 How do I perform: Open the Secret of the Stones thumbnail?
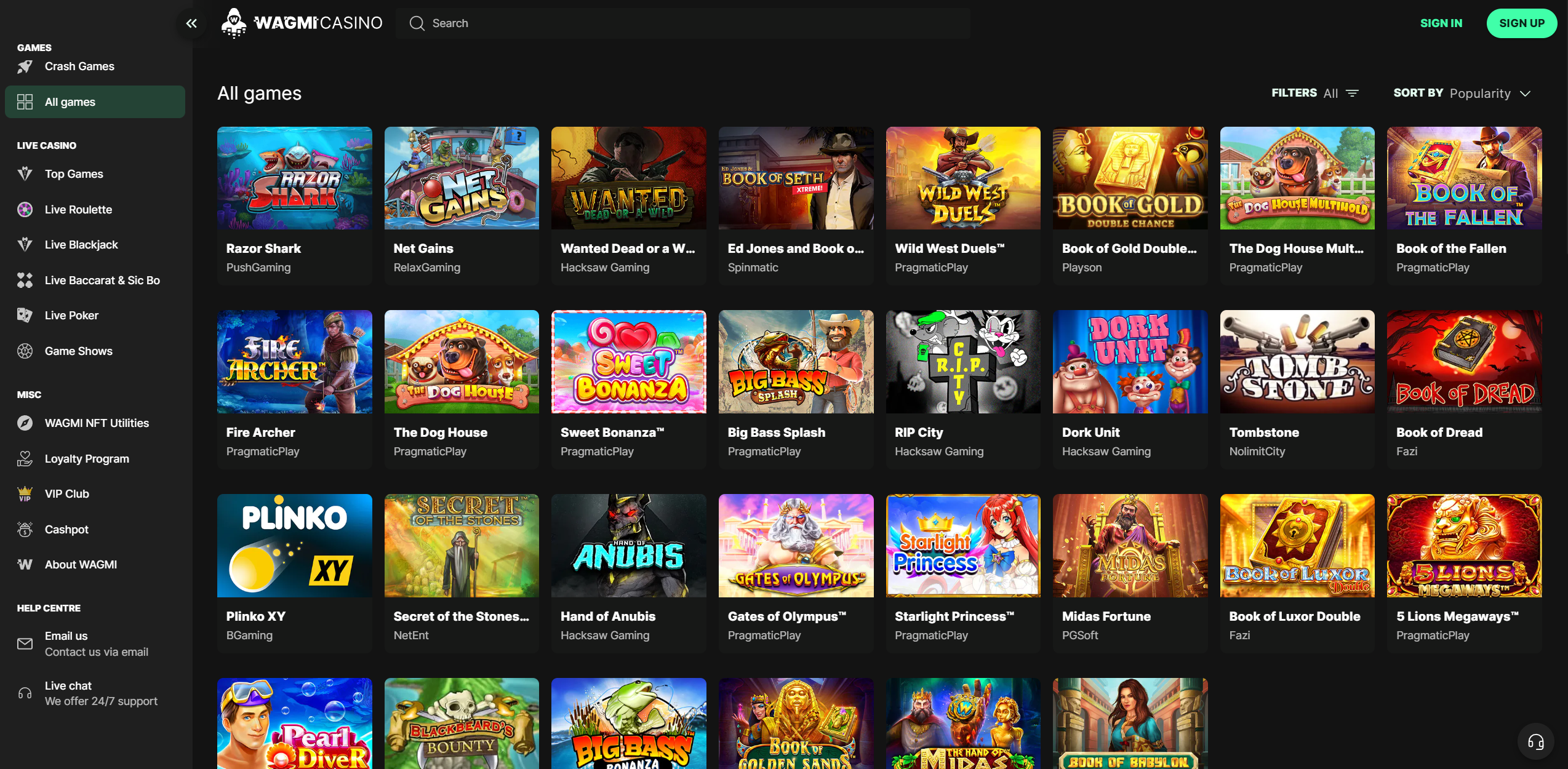[462, 546]
